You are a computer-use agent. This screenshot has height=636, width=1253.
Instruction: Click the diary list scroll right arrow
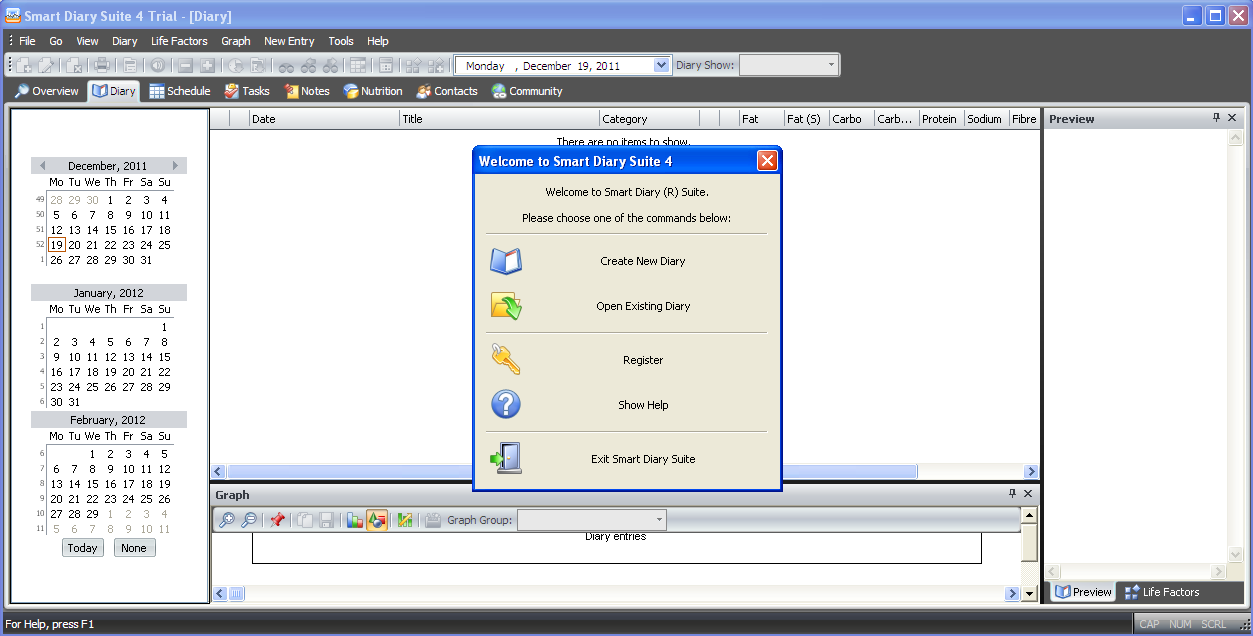pos(1031,471)
